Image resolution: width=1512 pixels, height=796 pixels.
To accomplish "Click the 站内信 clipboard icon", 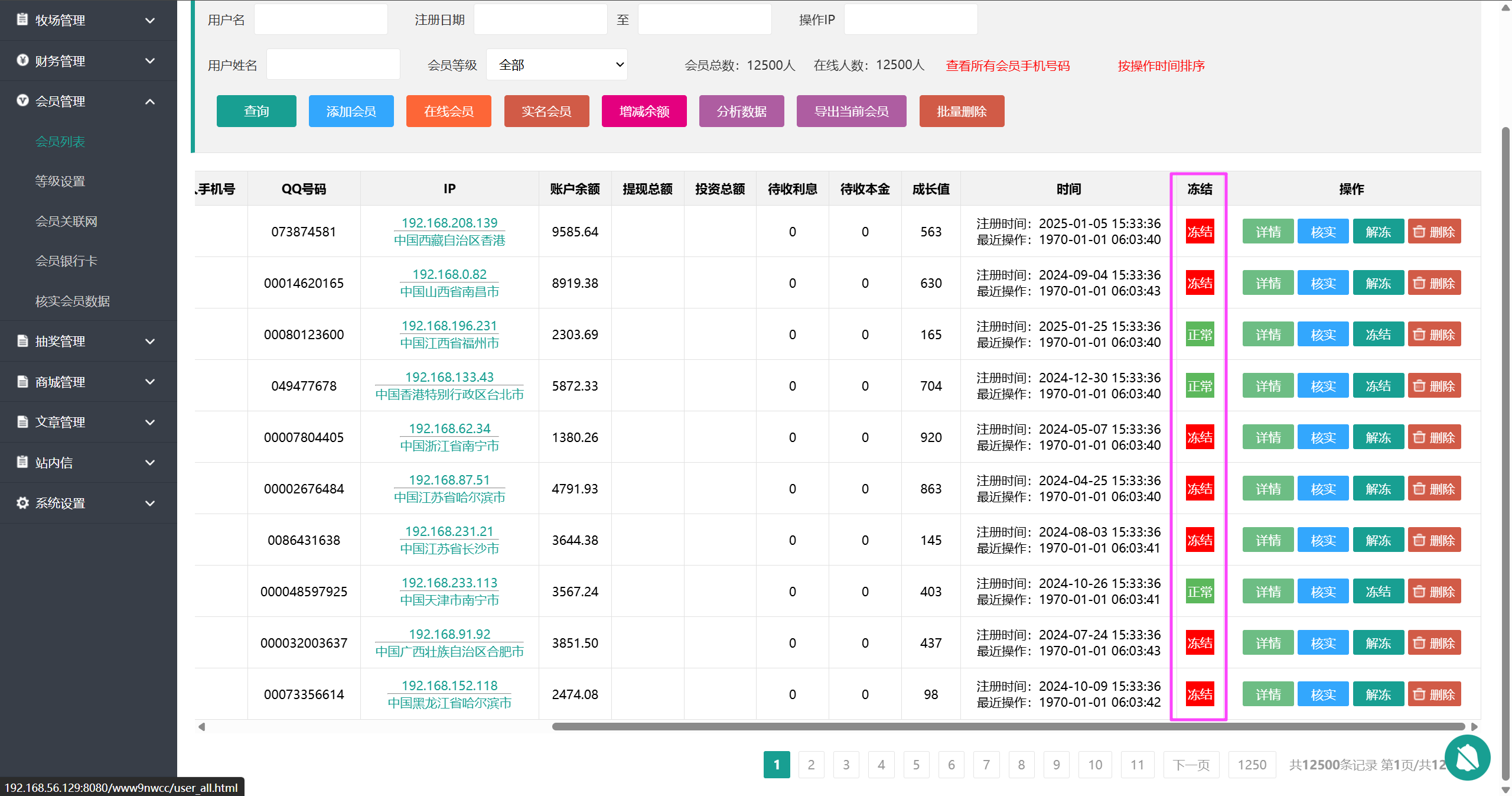I will pos(22,462).
